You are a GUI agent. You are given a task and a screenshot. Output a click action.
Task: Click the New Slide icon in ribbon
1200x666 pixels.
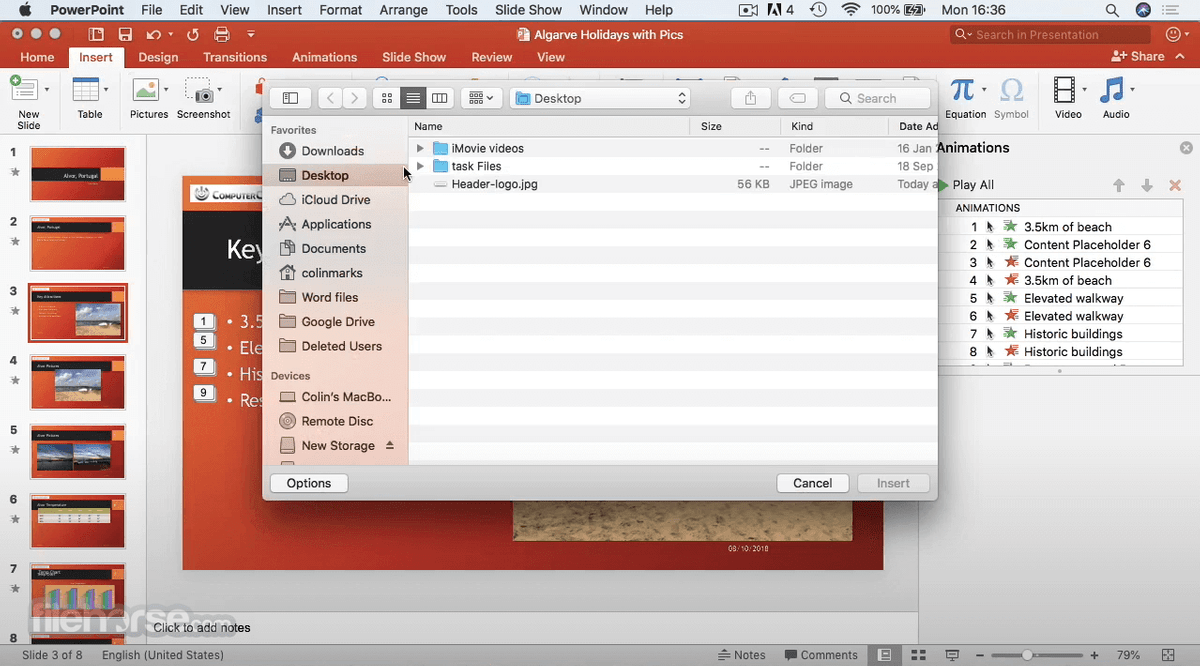click(22, 90)
